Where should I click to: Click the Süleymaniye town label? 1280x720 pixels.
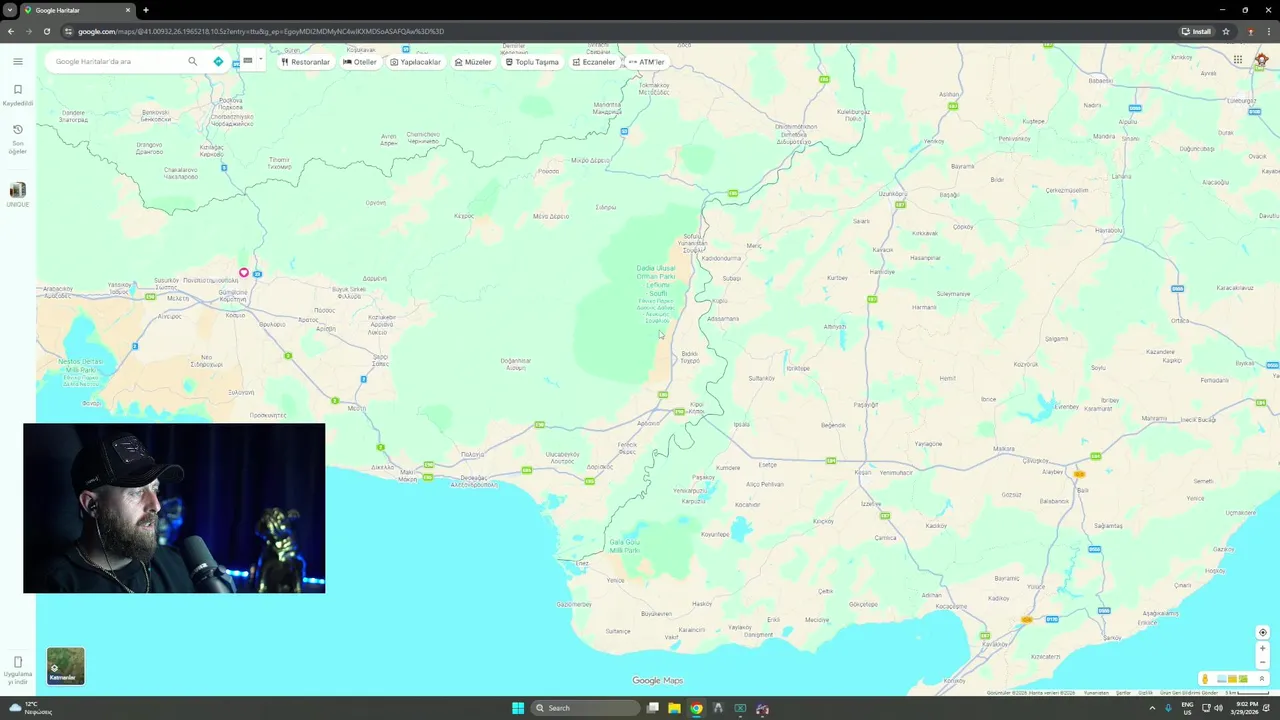(x=953, y=294)
